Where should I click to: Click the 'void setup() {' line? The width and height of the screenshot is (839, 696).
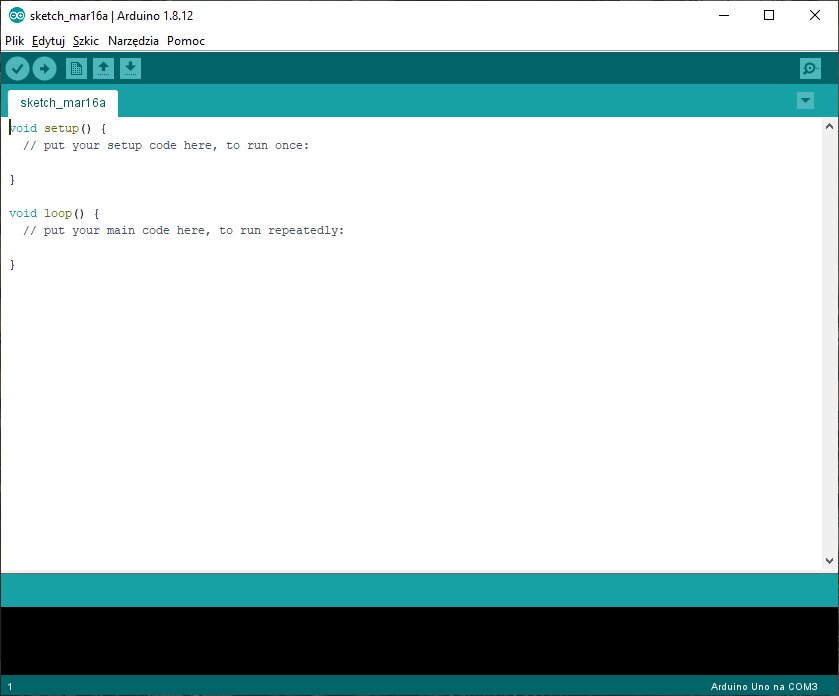pos(58,128)
